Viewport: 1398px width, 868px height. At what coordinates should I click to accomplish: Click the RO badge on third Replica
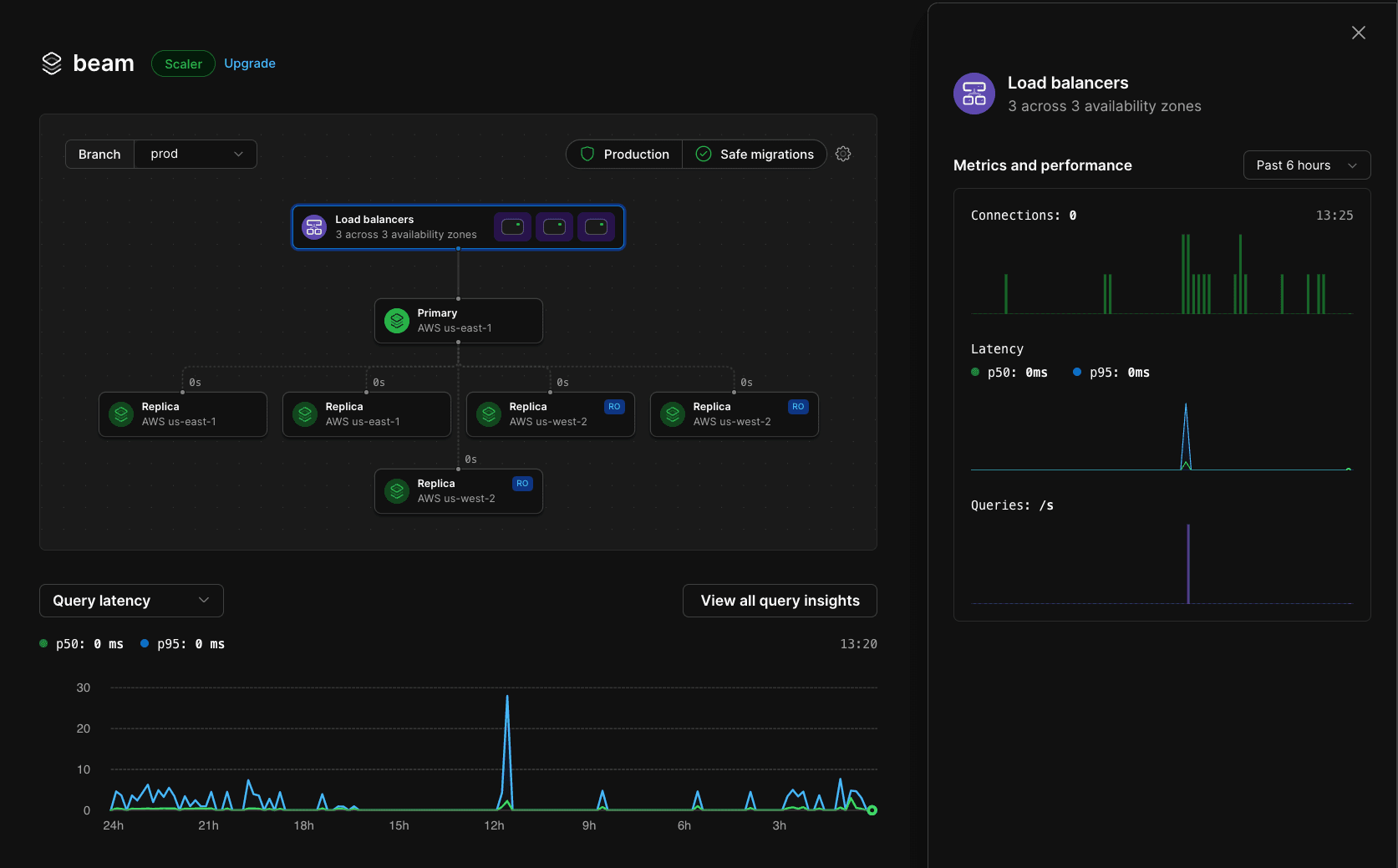614,407
